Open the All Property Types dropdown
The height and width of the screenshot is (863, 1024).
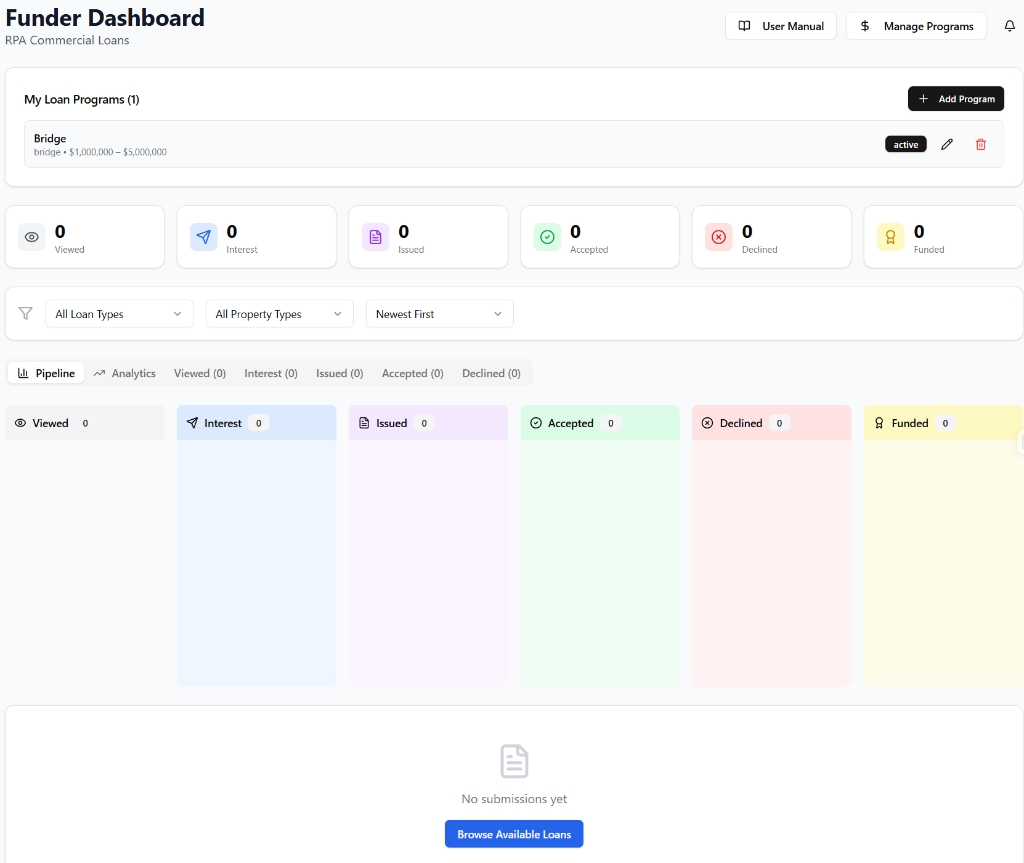[x=280, y=314]
